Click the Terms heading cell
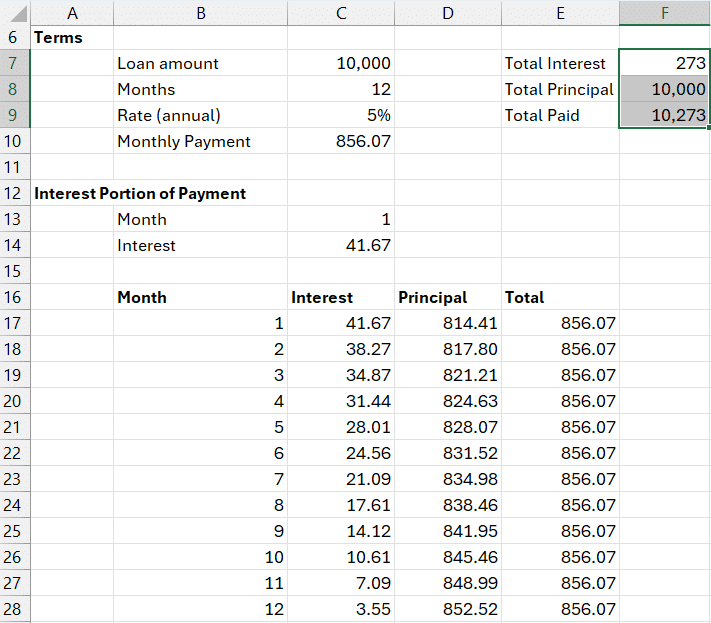 coord(60,37)
